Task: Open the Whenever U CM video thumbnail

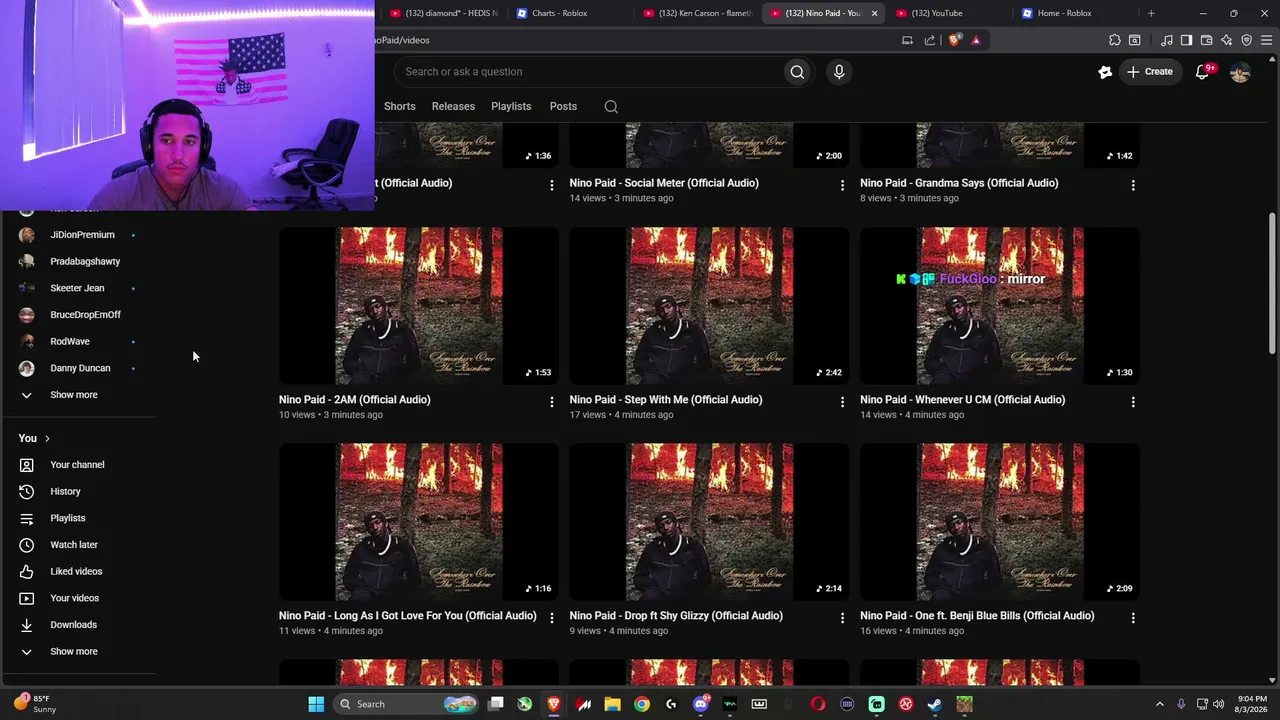Action: coord(1000,306)
